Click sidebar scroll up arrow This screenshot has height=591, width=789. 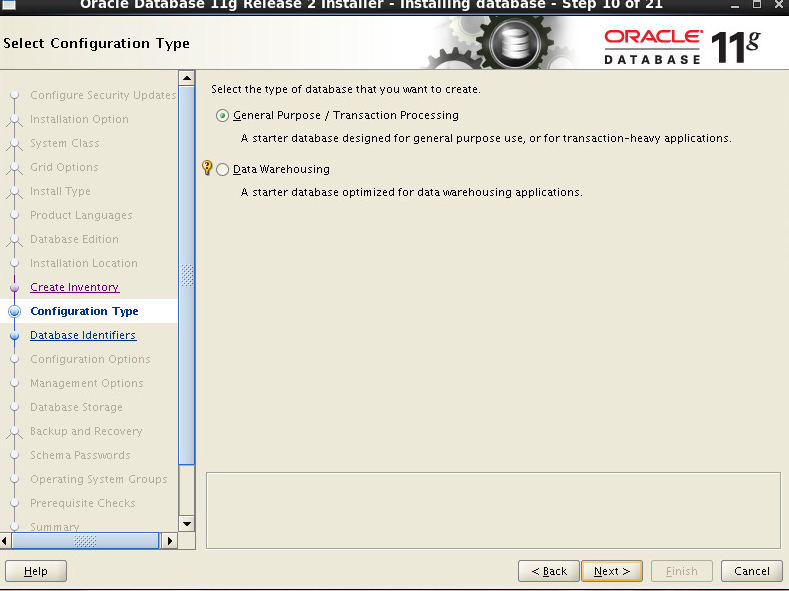pos(187,78)
